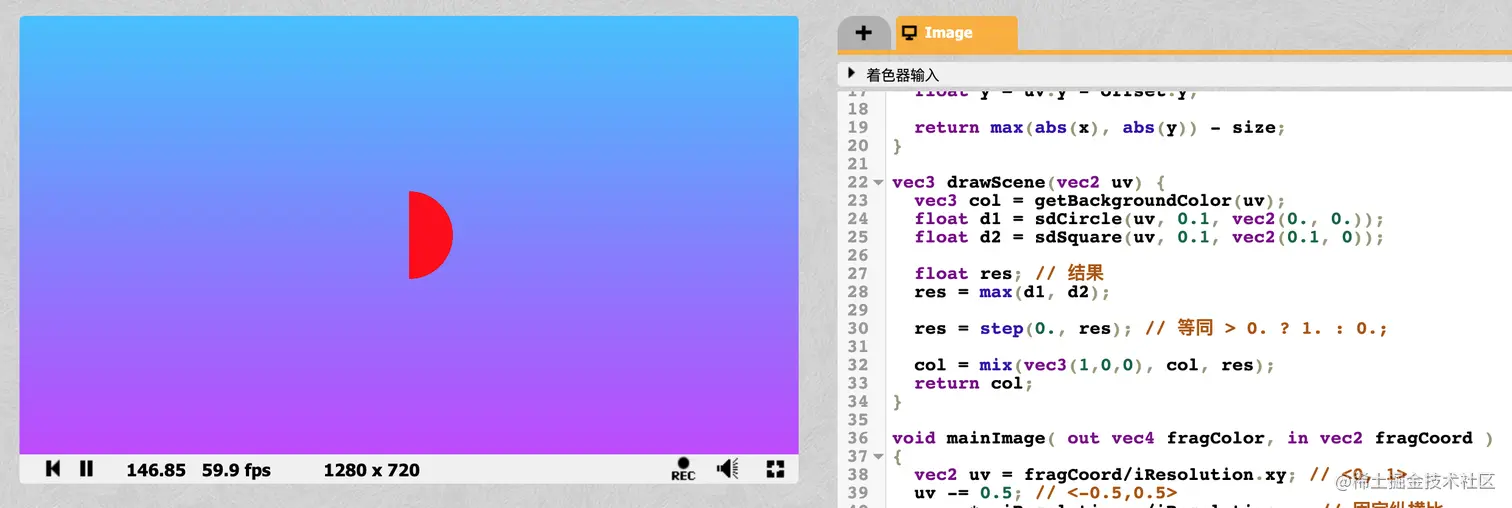Click the 146.85 time readout
The image size is (1512, 508).
point(156,470)
